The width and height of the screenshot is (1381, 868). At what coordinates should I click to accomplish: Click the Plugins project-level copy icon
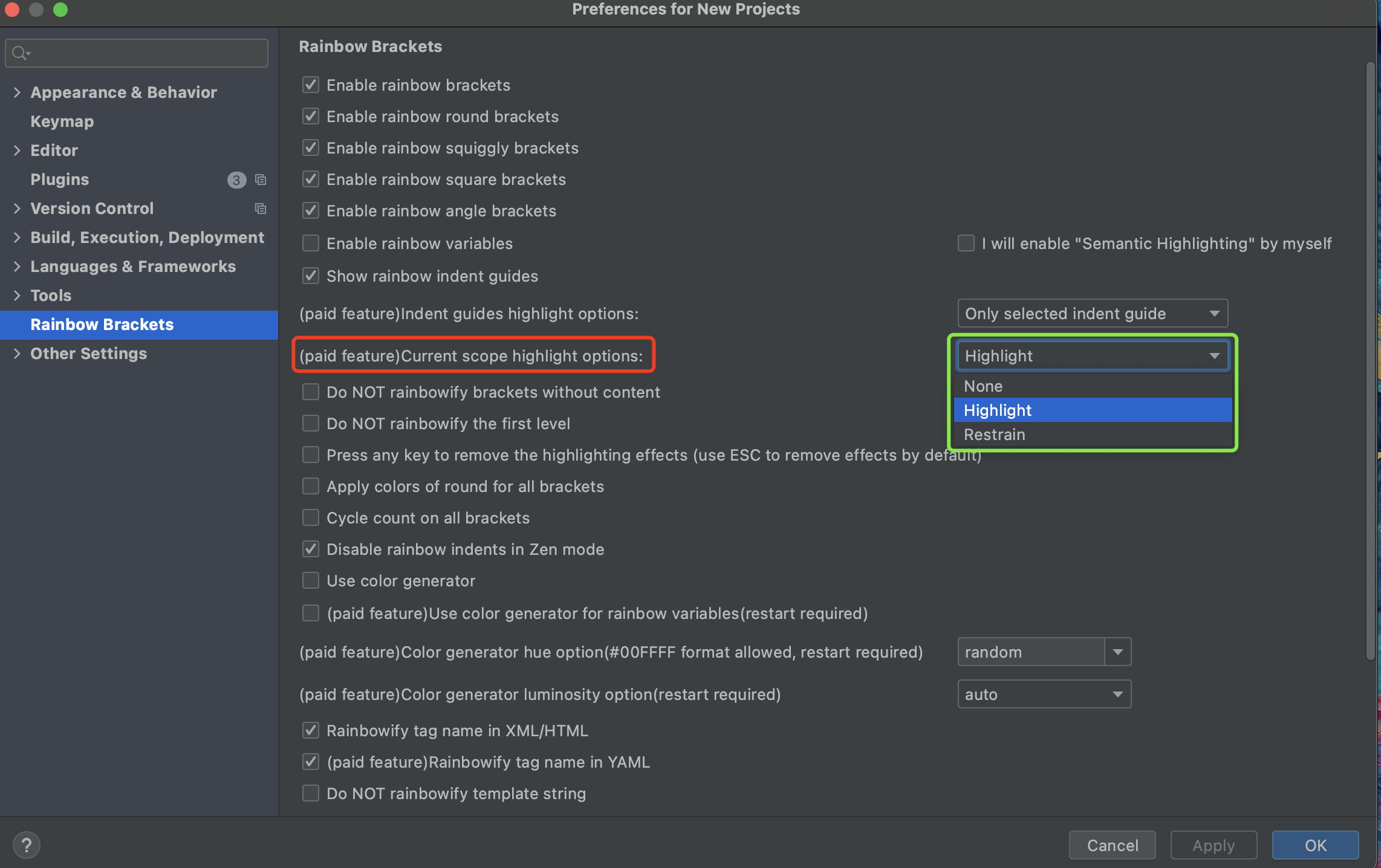(x=261, y=180)
